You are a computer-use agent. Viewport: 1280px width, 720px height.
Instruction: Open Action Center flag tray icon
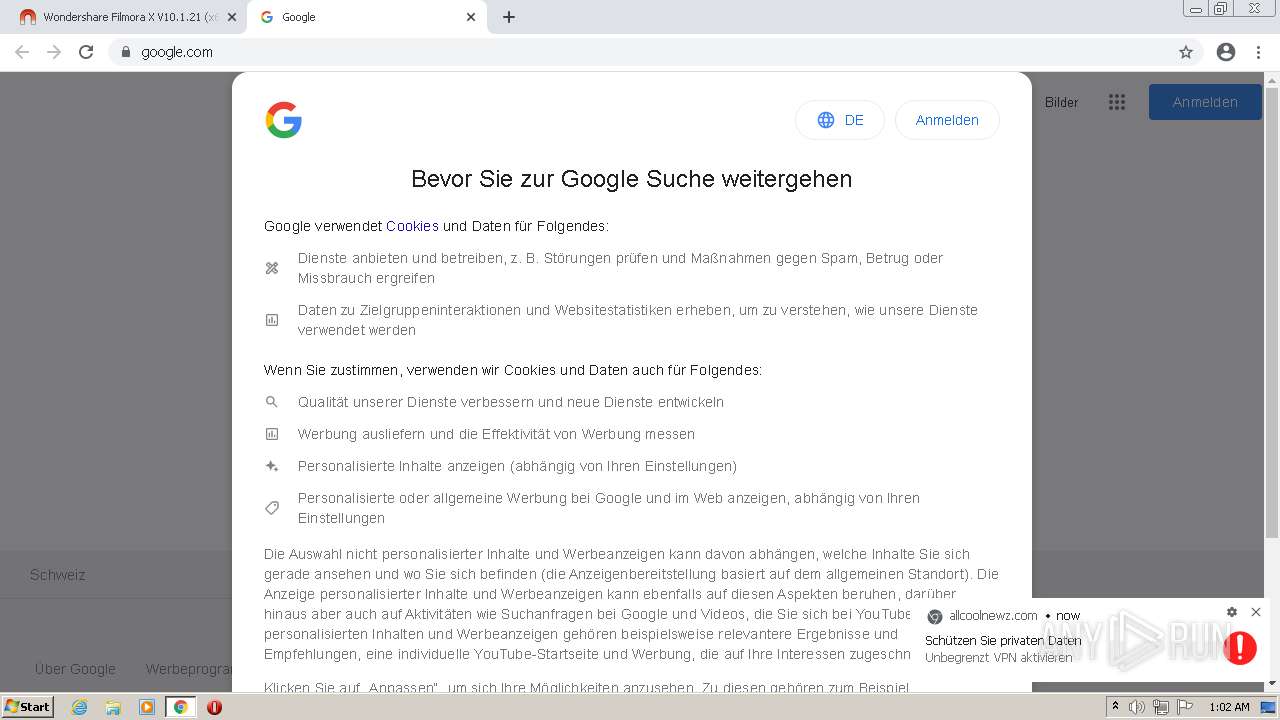(1184, 707)
